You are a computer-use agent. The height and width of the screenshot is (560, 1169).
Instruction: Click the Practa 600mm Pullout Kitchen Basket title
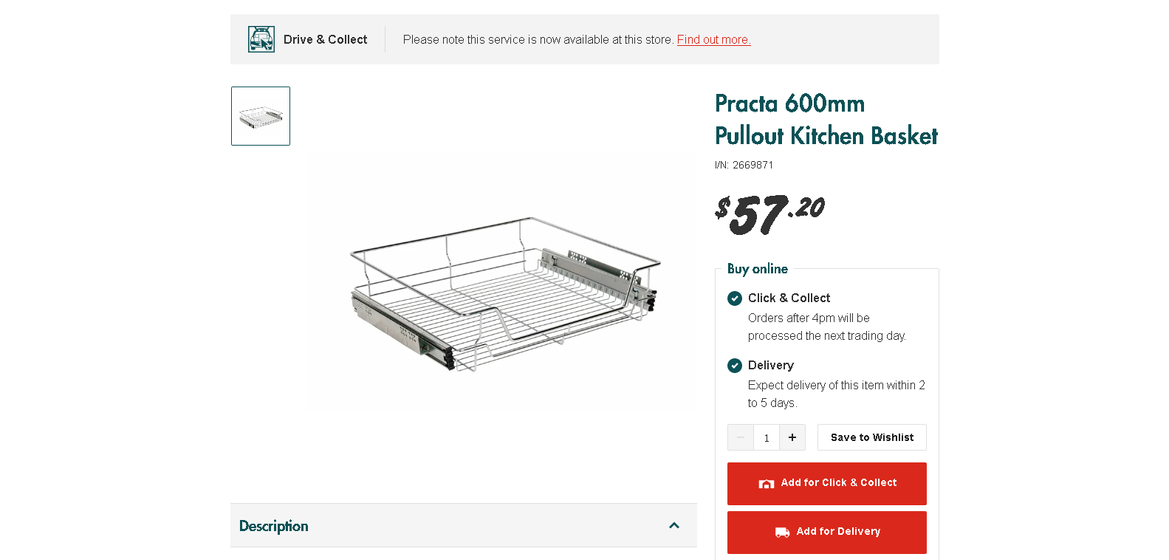tap(826, 119)
